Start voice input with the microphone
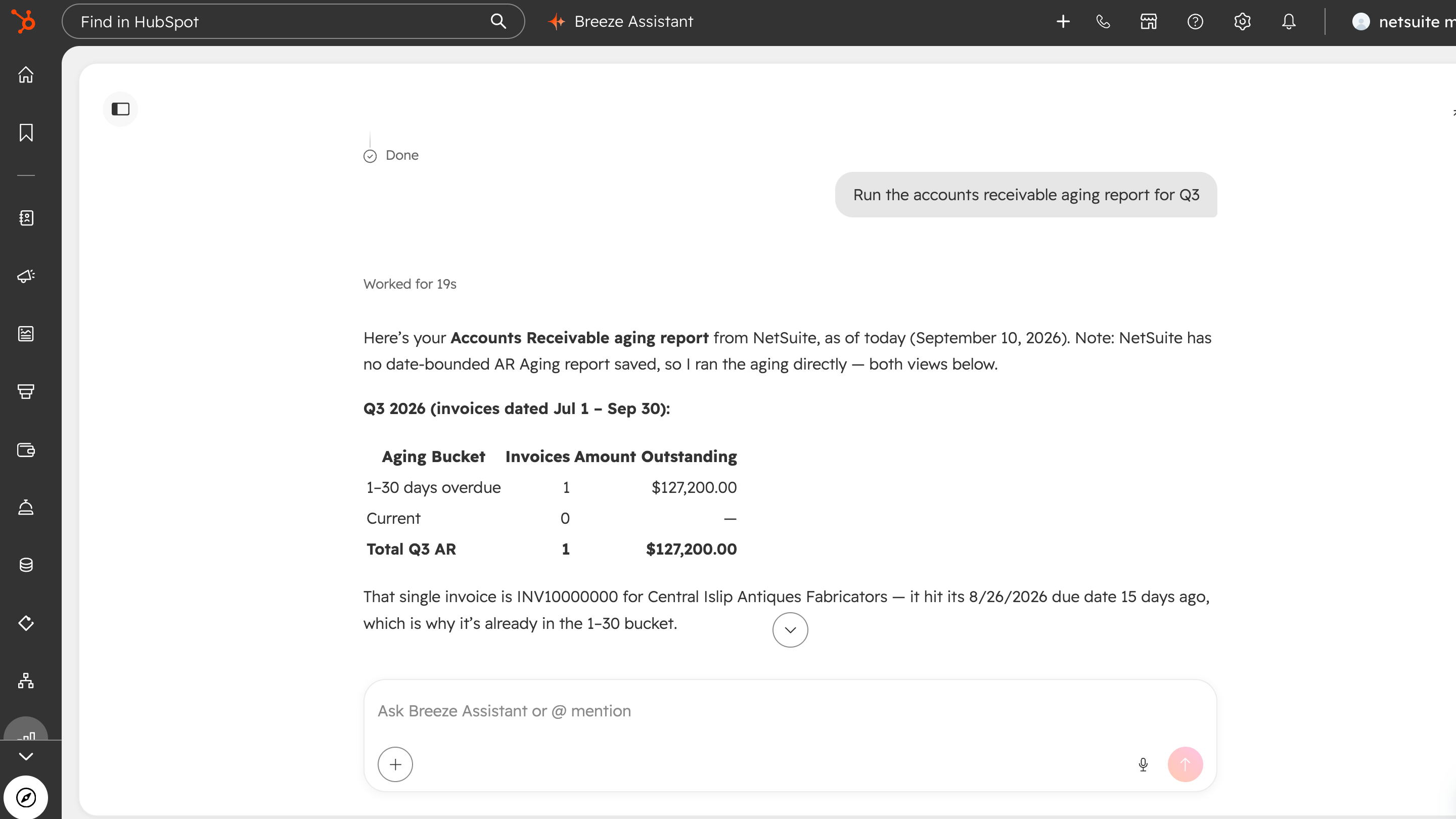This screenshot has height=819, width=1456. (x=1143, y=764)
